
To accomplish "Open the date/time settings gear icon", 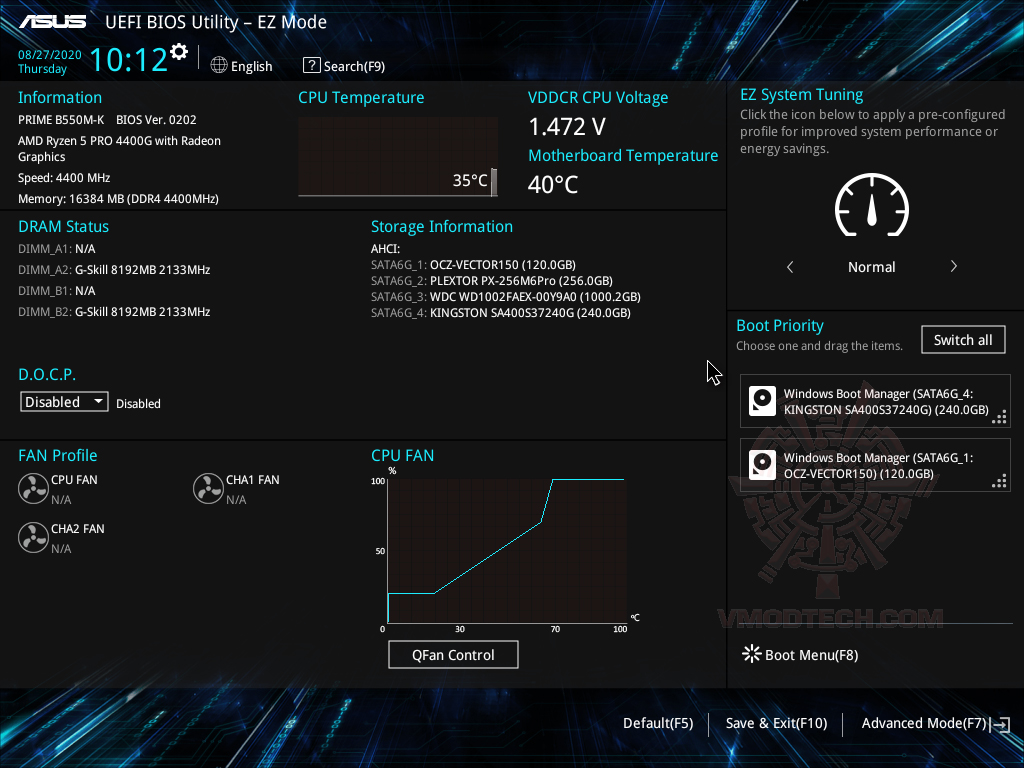I will tap(179, 52).
